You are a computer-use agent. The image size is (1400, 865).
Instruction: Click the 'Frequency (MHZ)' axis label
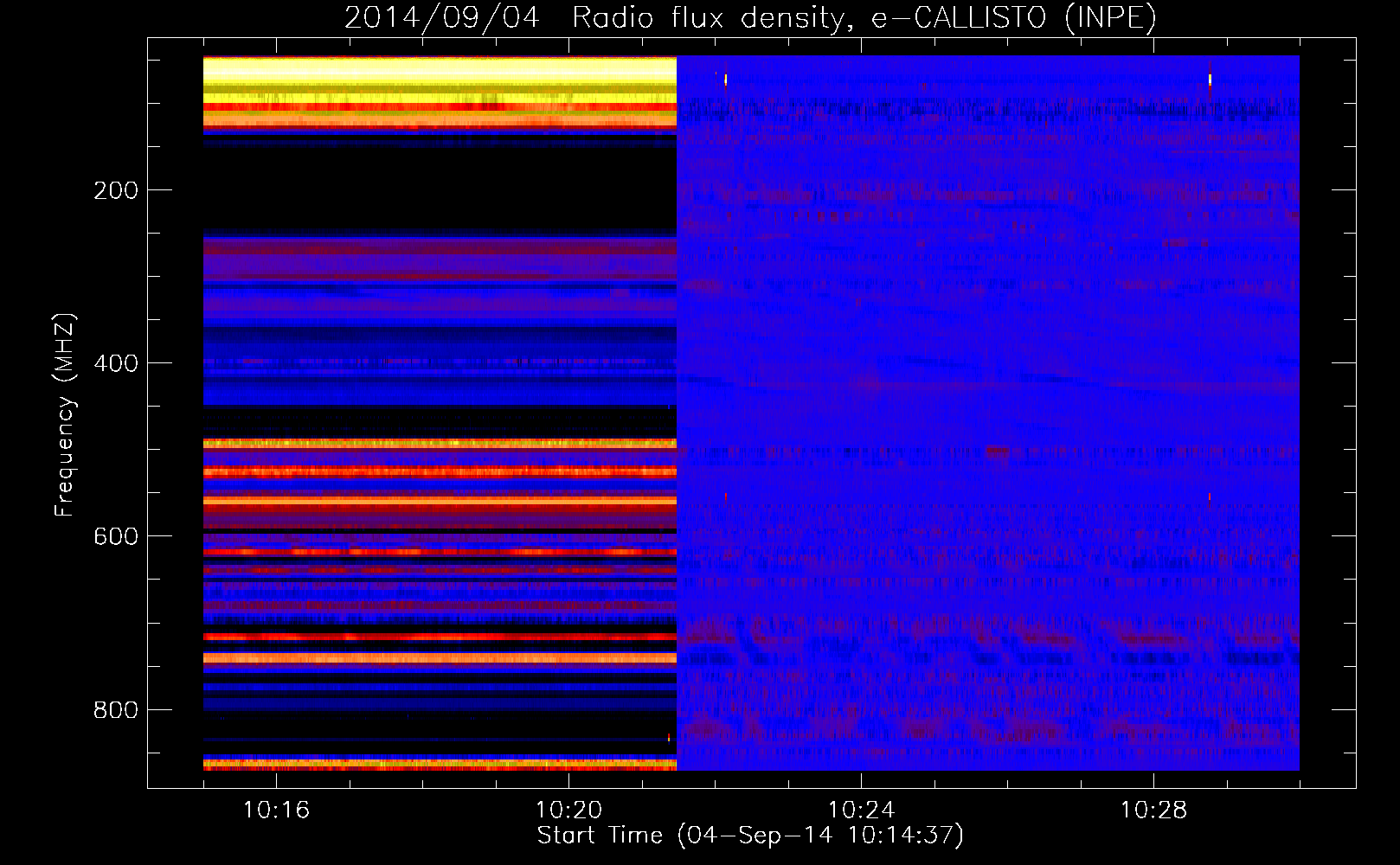click(65, 415)
